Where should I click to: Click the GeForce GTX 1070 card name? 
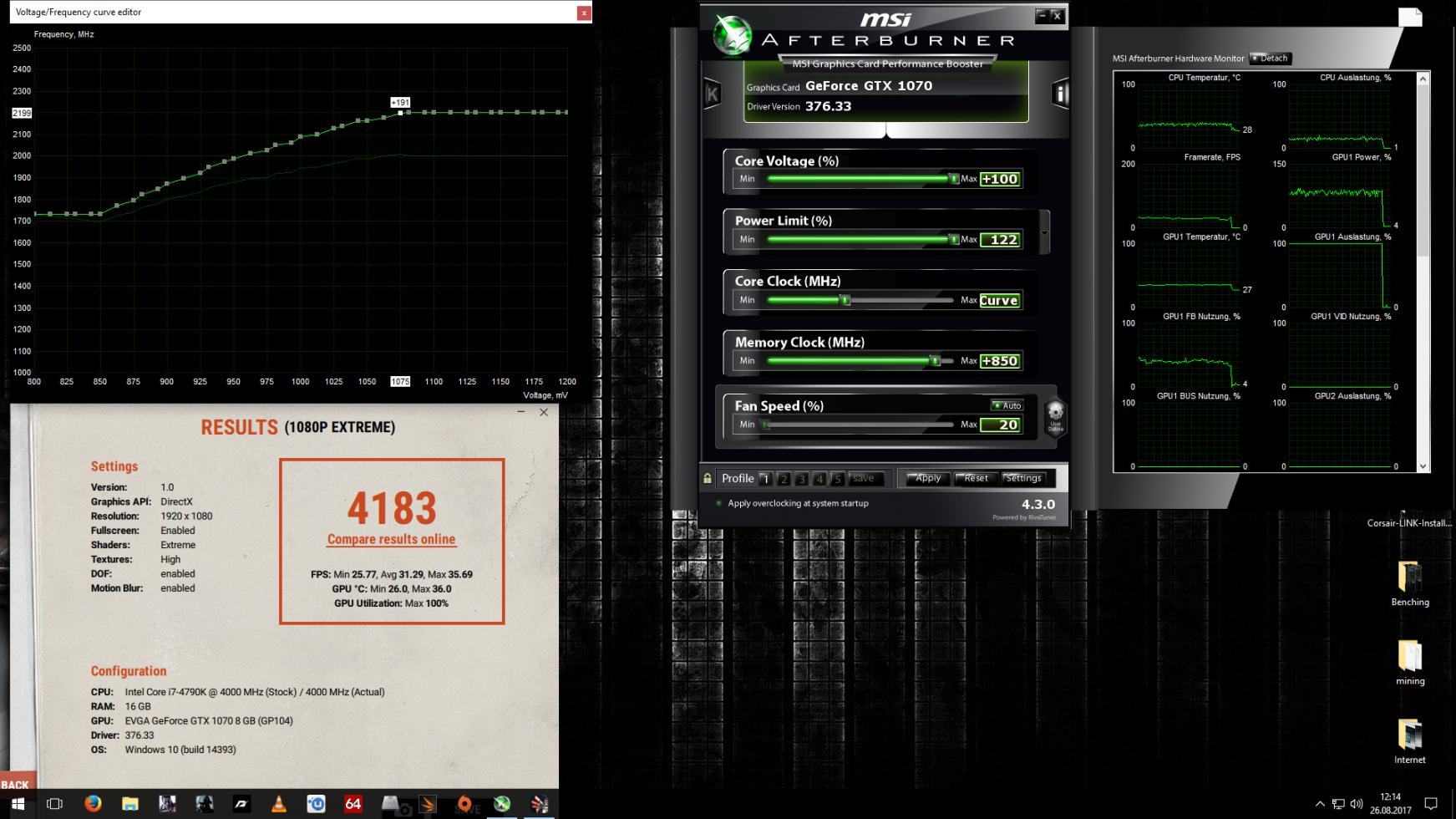coord(869,86)
